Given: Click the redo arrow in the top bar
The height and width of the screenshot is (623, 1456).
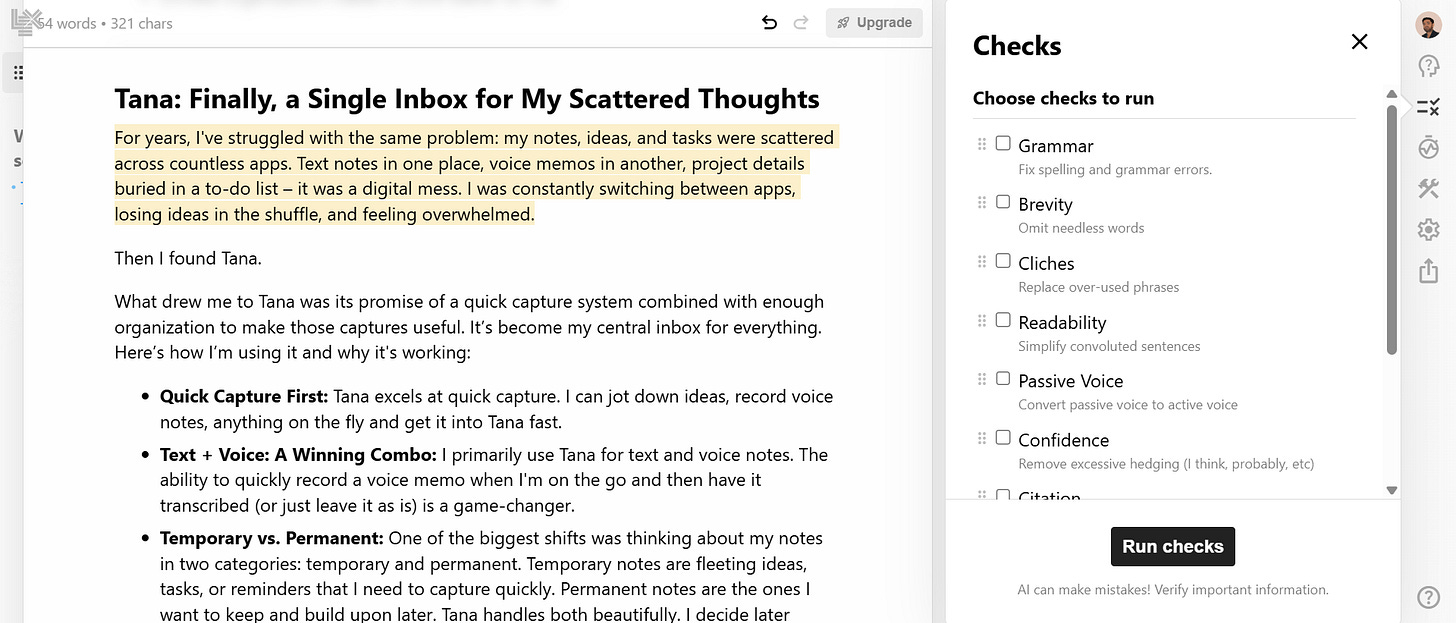Looking at the screenshot, I should [800, 22].
